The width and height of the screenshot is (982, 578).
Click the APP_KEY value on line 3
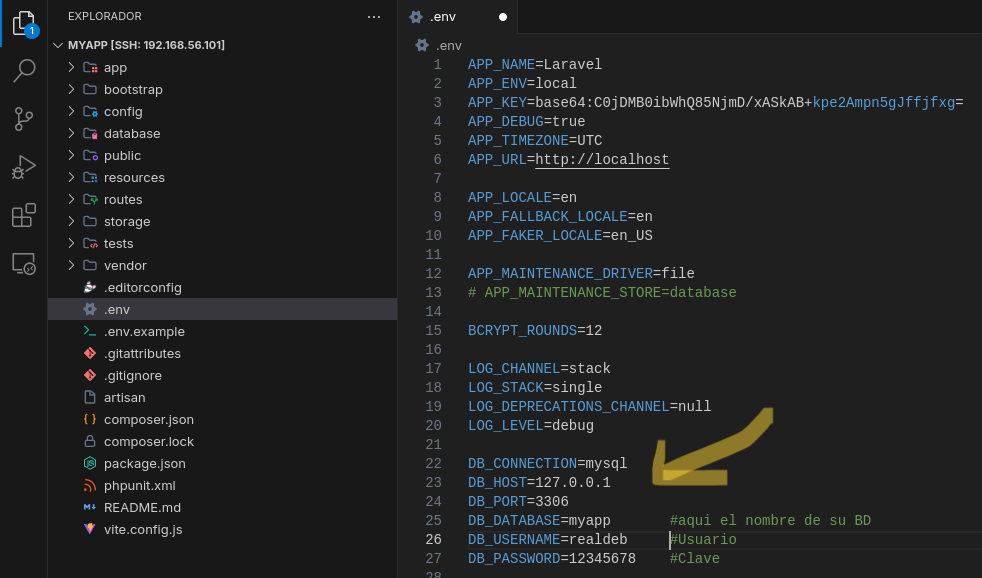pyautogui.click(x=749, y=103)
